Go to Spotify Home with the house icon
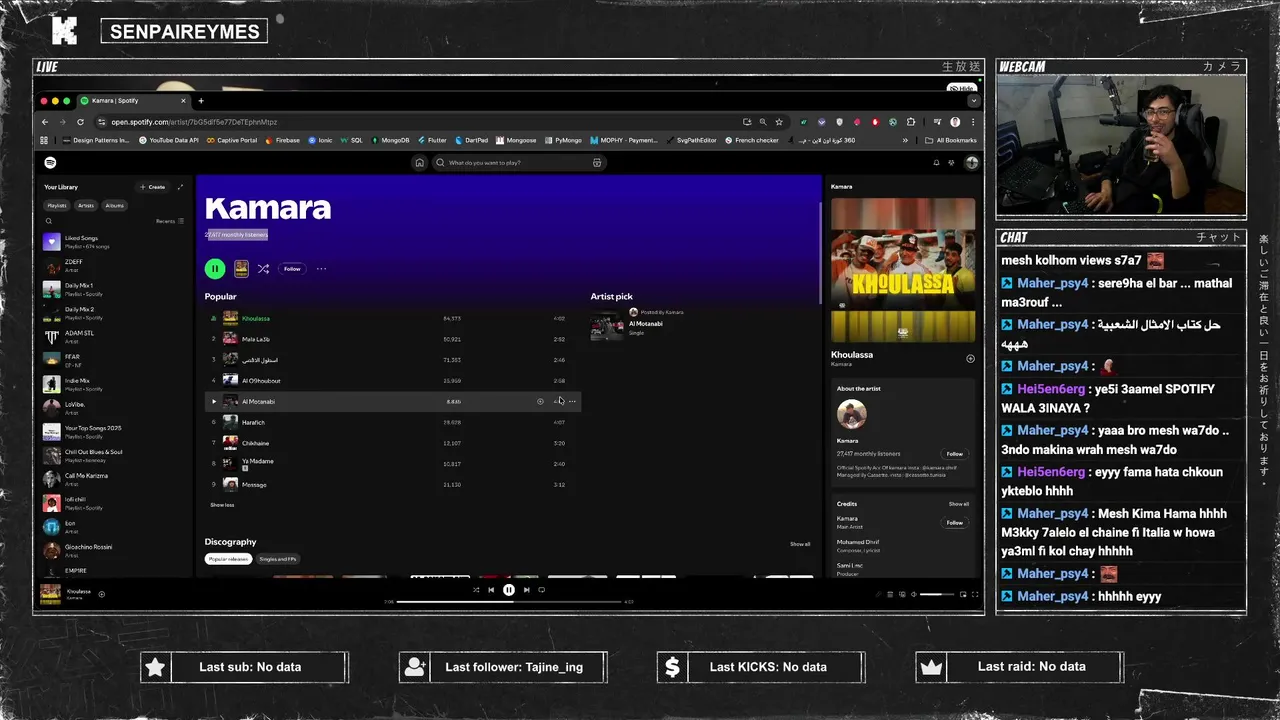The image size is (1280, 720). (419, 162)
